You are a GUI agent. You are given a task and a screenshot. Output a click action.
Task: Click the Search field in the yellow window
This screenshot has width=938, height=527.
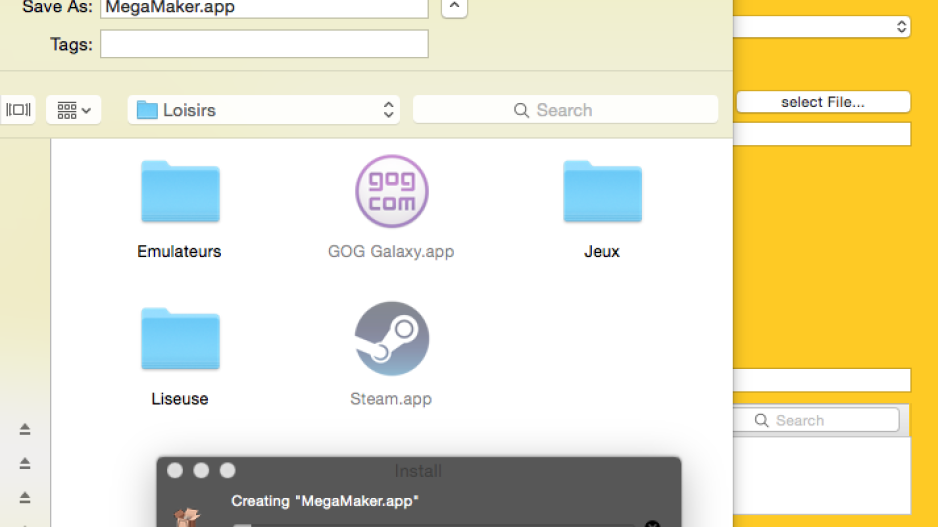(817, 420)
